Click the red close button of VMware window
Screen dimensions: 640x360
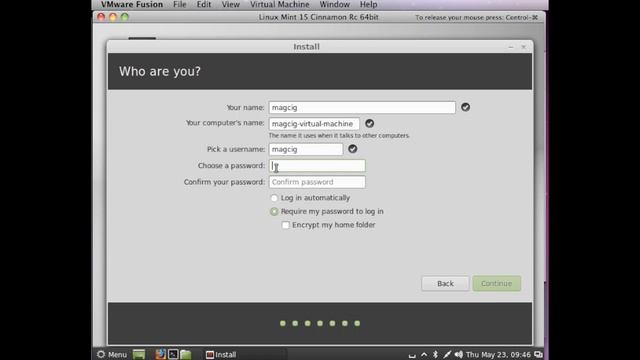point(101,17)
